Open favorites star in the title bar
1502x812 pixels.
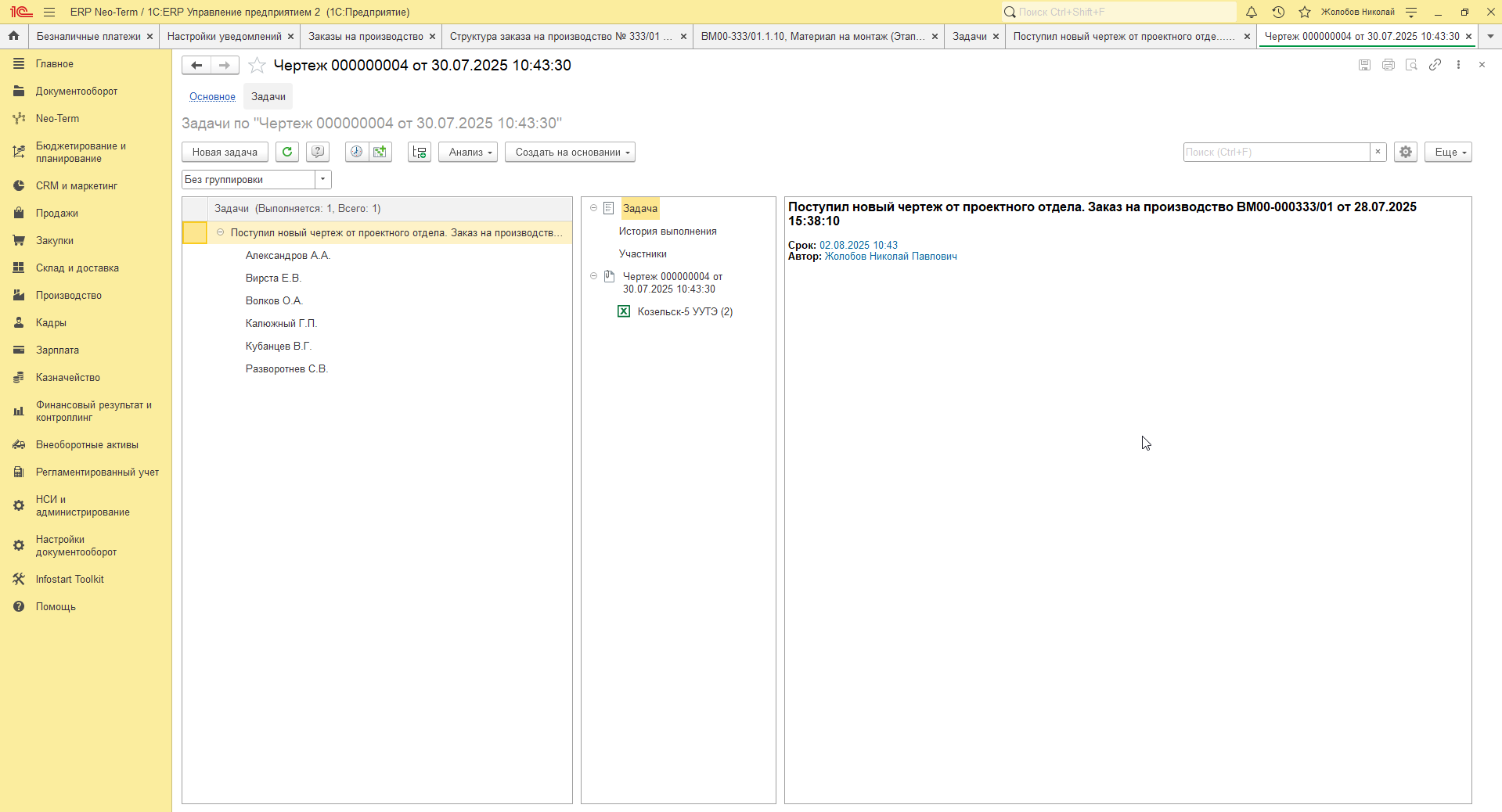pos(1305,12)
